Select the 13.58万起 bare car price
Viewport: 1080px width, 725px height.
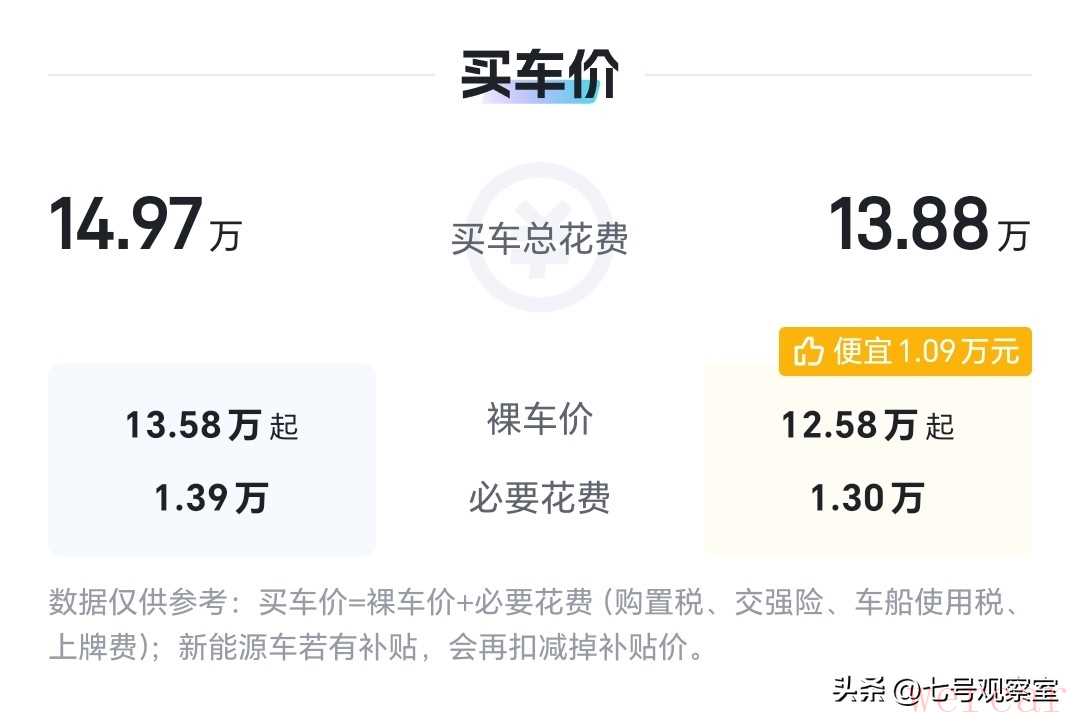pyautogui.click(x=211, y=426)
